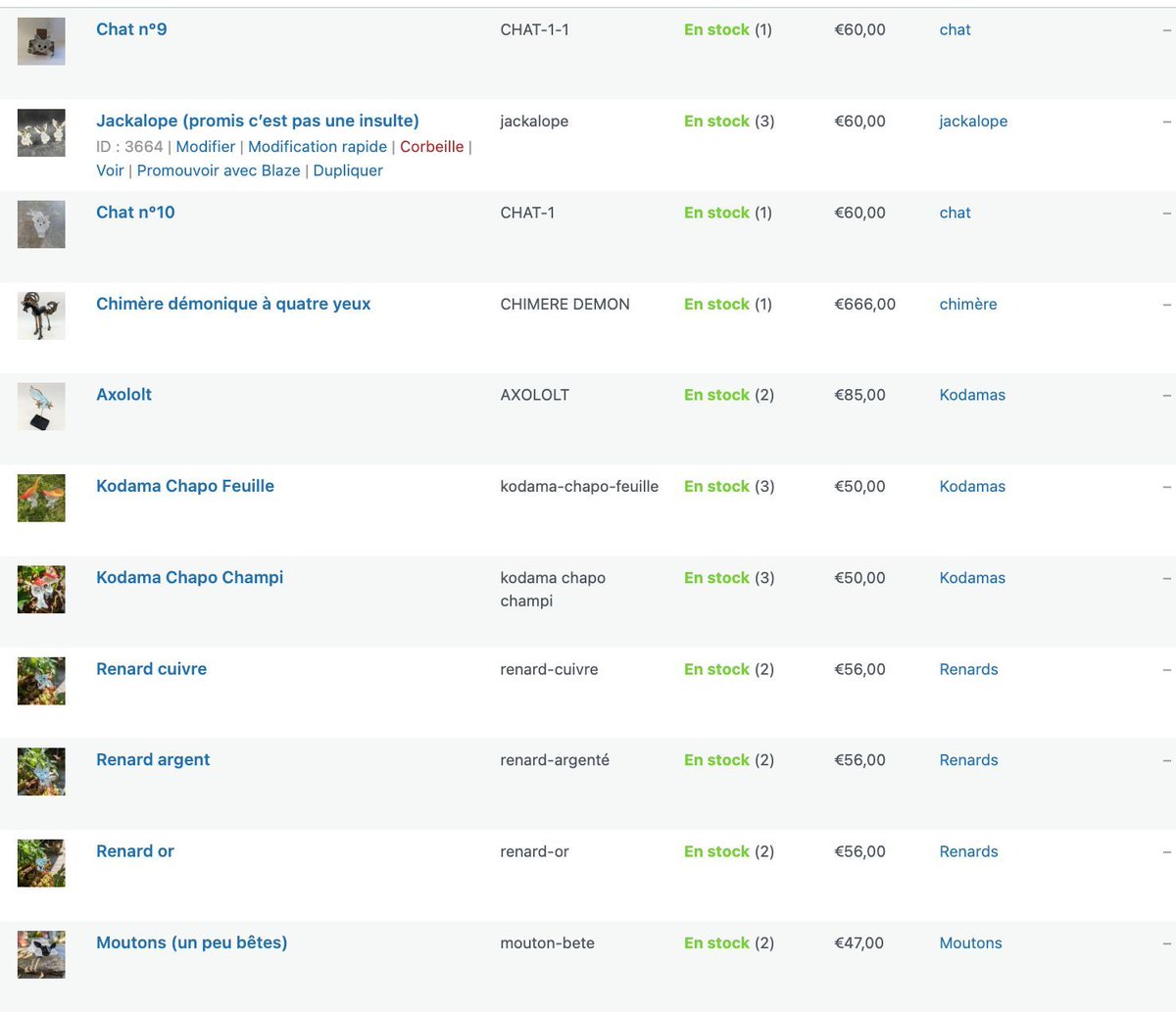Open the Chat n°9 product thumbnail
This screenshot has width=1176, height=1012.
[x=41, y=41]
